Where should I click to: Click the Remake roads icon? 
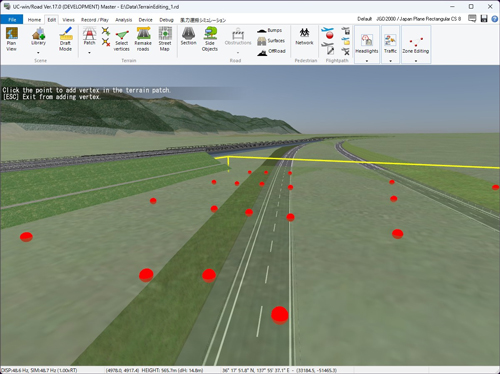click(x=143, y=39)
